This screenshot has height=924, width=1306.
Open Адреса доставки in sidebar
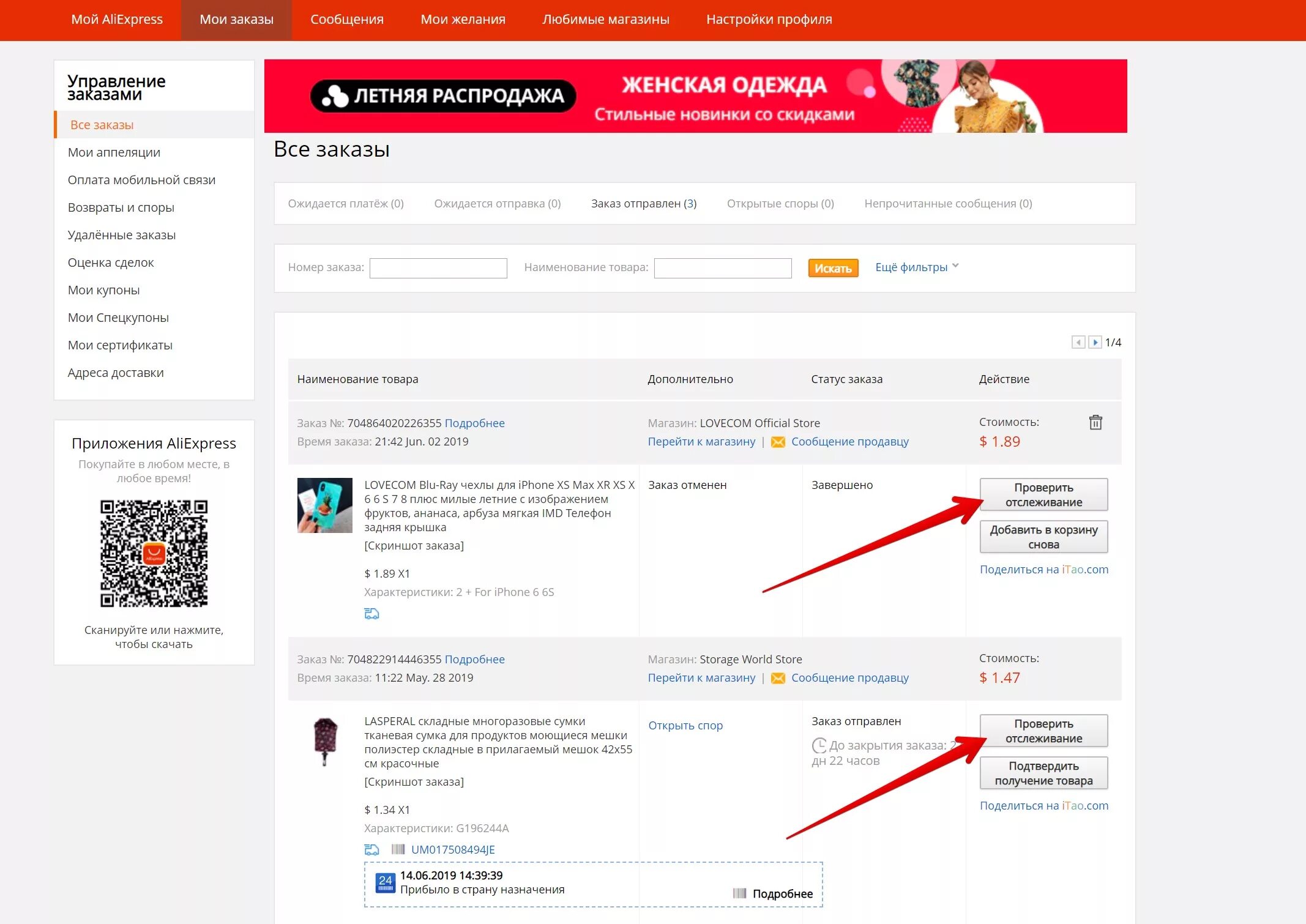click(116, 373)
